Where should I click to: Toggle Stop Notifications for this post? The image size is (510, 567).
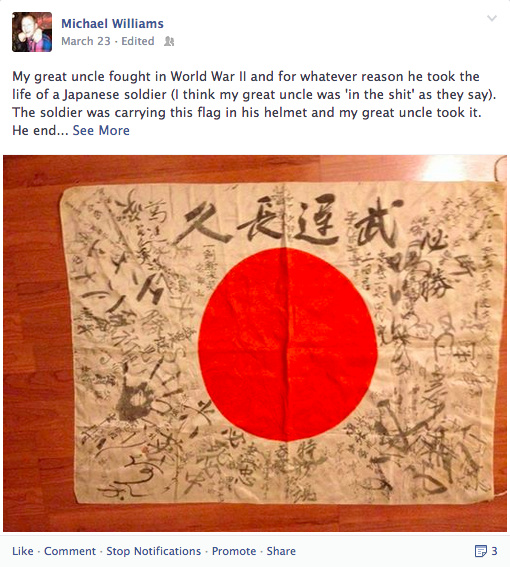pos(153,551)
